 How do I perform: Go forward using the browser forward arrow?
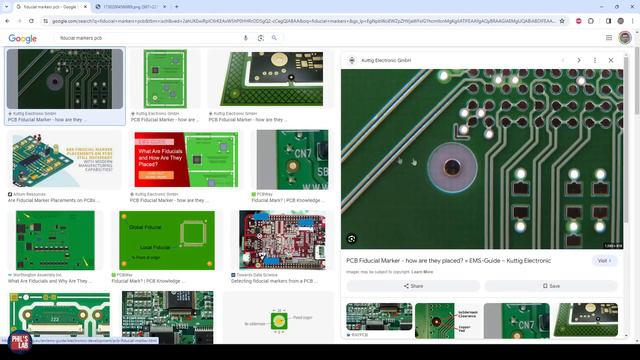[19, 21]
